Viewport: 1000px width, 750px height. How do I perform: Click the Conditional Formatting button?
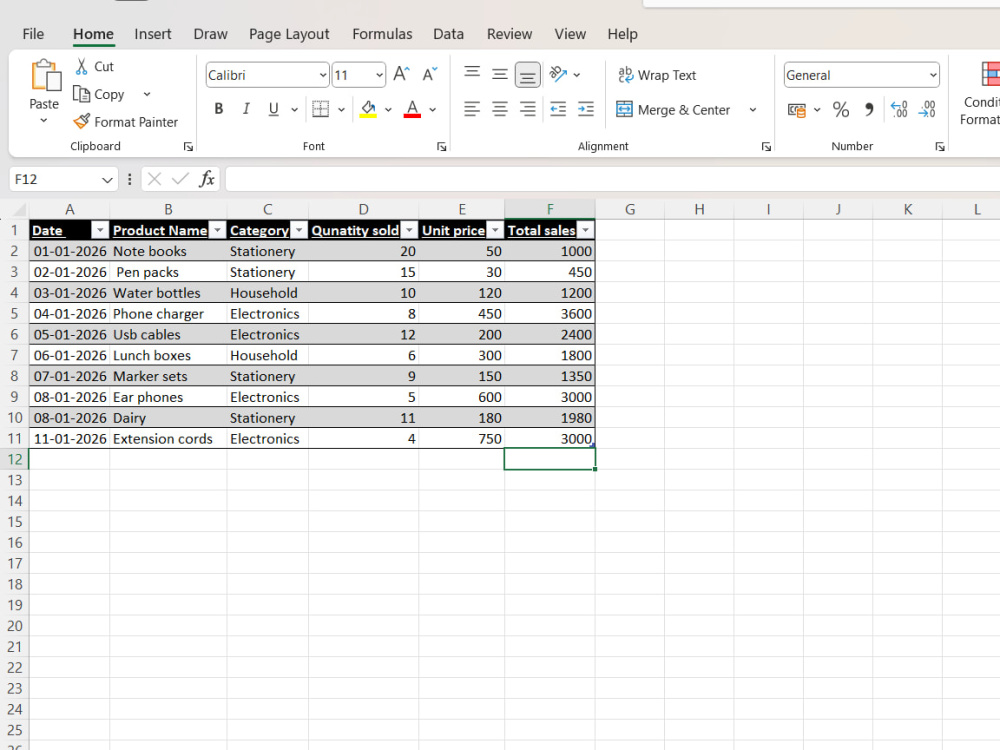point(981,94)
